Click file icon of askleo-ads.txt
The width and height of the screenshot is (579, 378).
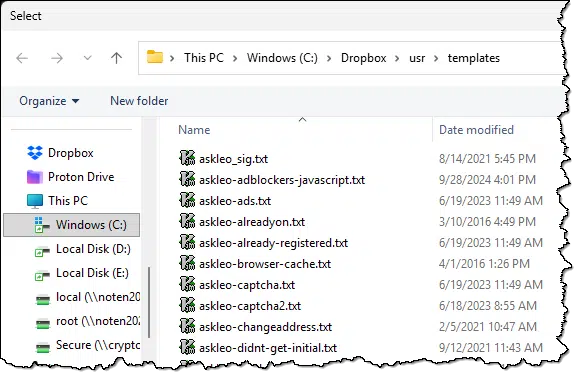coord(187,200)
